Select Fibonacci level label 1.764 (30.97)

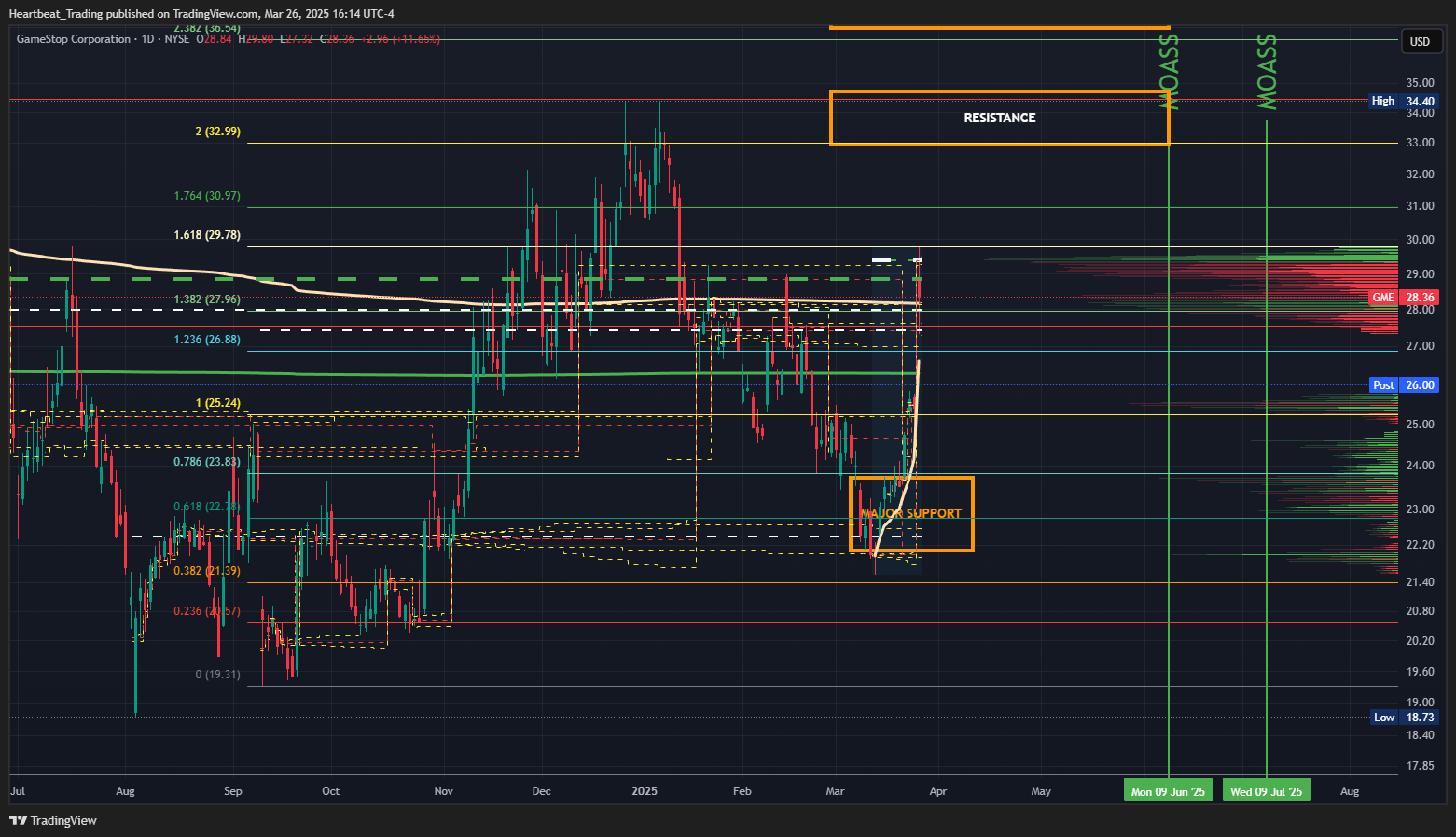point(207,196)
